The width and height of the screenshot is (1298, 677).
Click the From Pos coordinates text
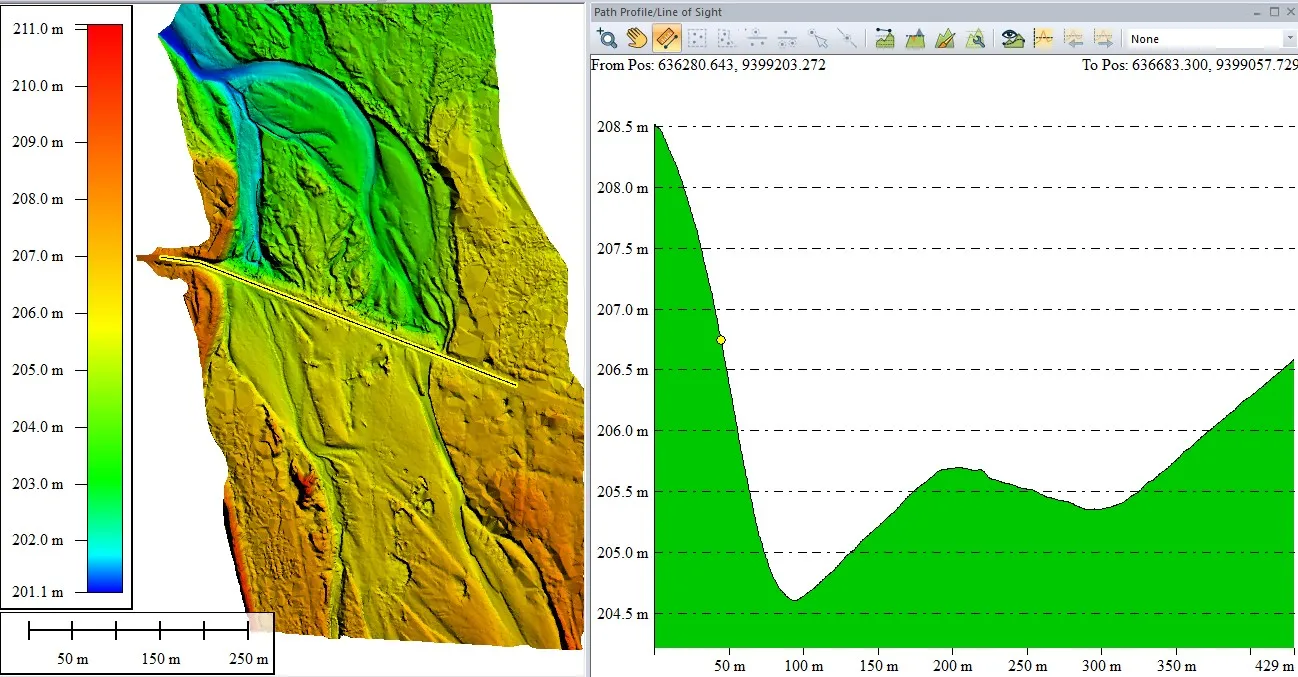(x=709, y=65)
